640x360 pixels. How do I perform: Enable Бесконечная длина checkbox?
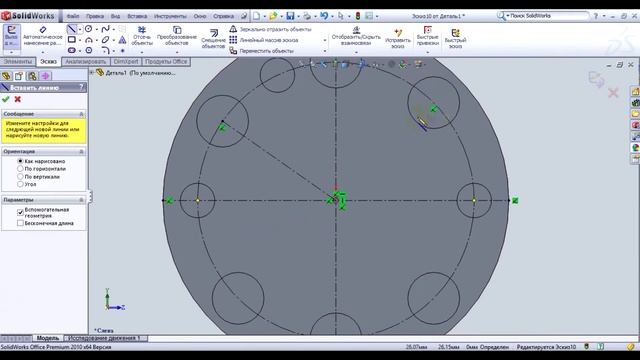coord(20,223)
